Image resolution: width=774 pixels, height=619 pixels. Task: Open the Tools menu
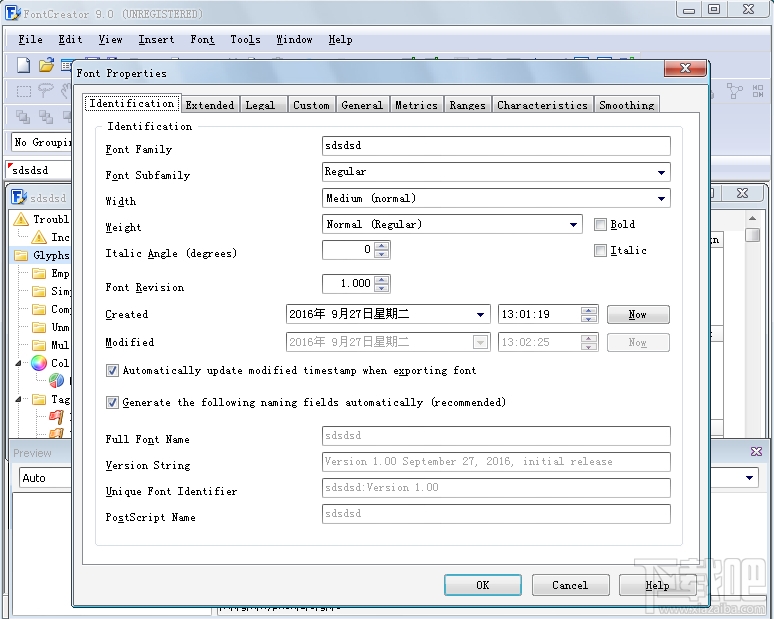point(245,39)
